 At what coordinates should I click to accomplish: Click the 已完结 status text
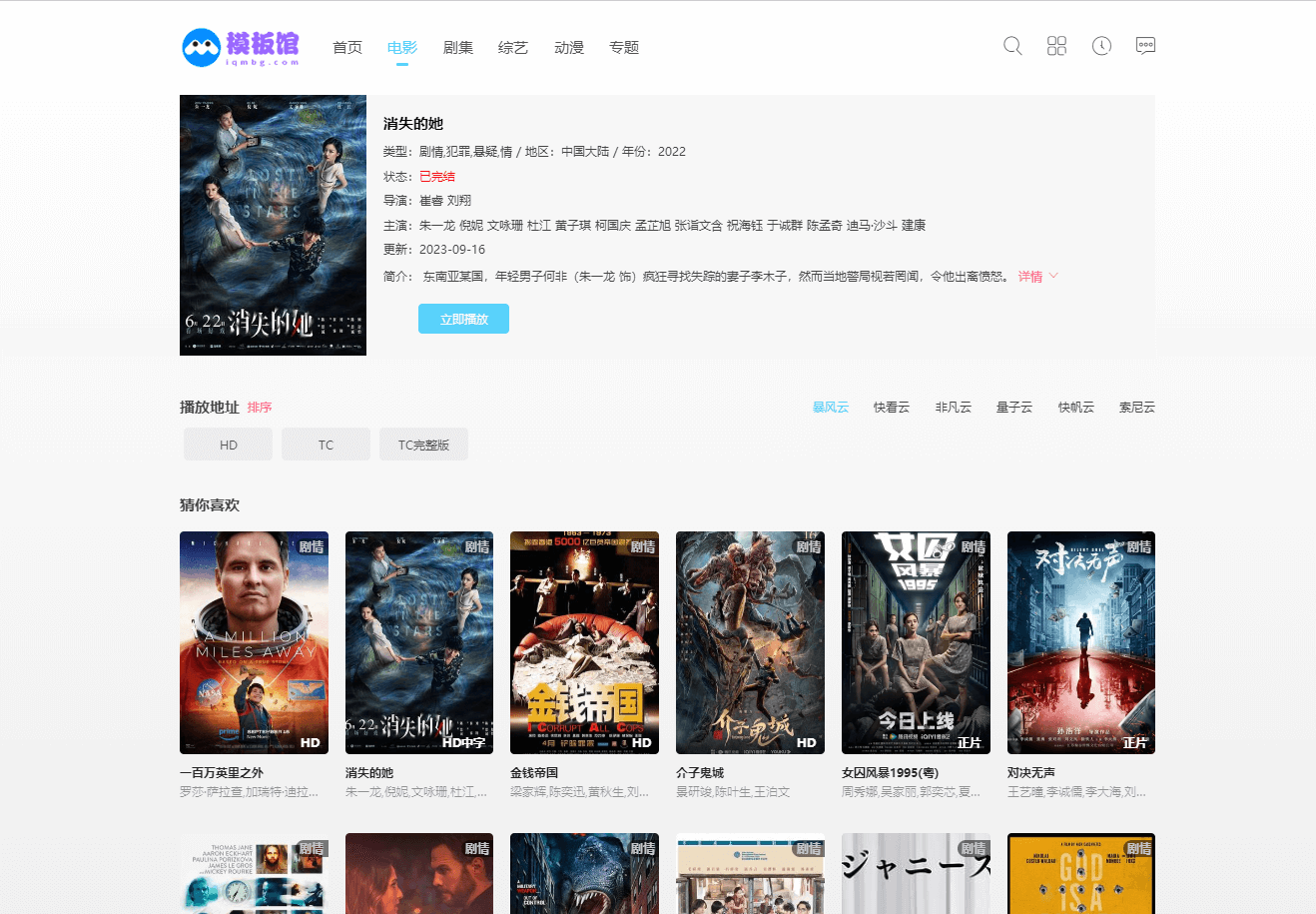pyautogui.click(x=437, y=177)
